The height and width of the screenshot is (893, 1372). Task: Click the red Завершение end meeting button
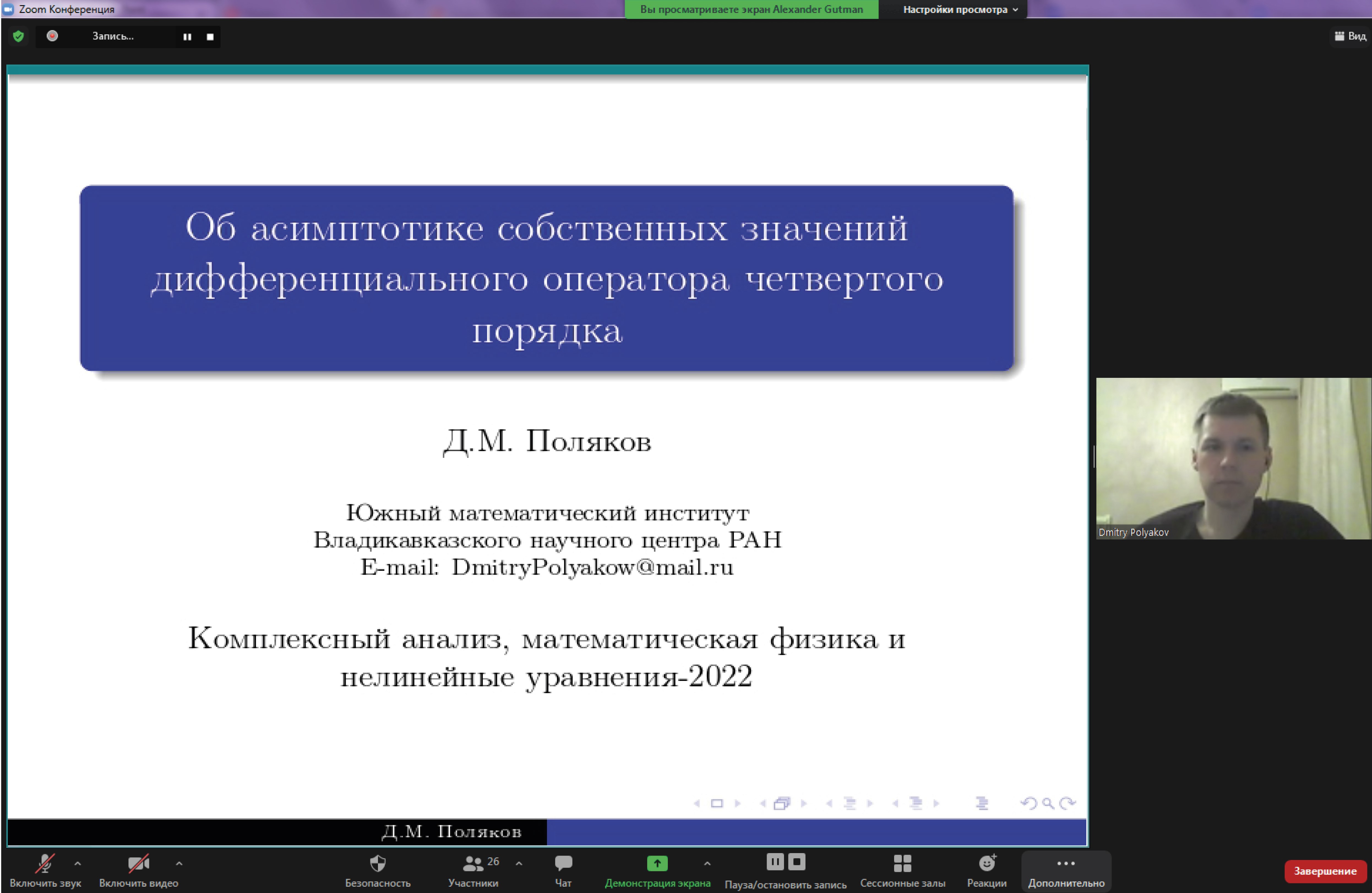click(1325, 870)
